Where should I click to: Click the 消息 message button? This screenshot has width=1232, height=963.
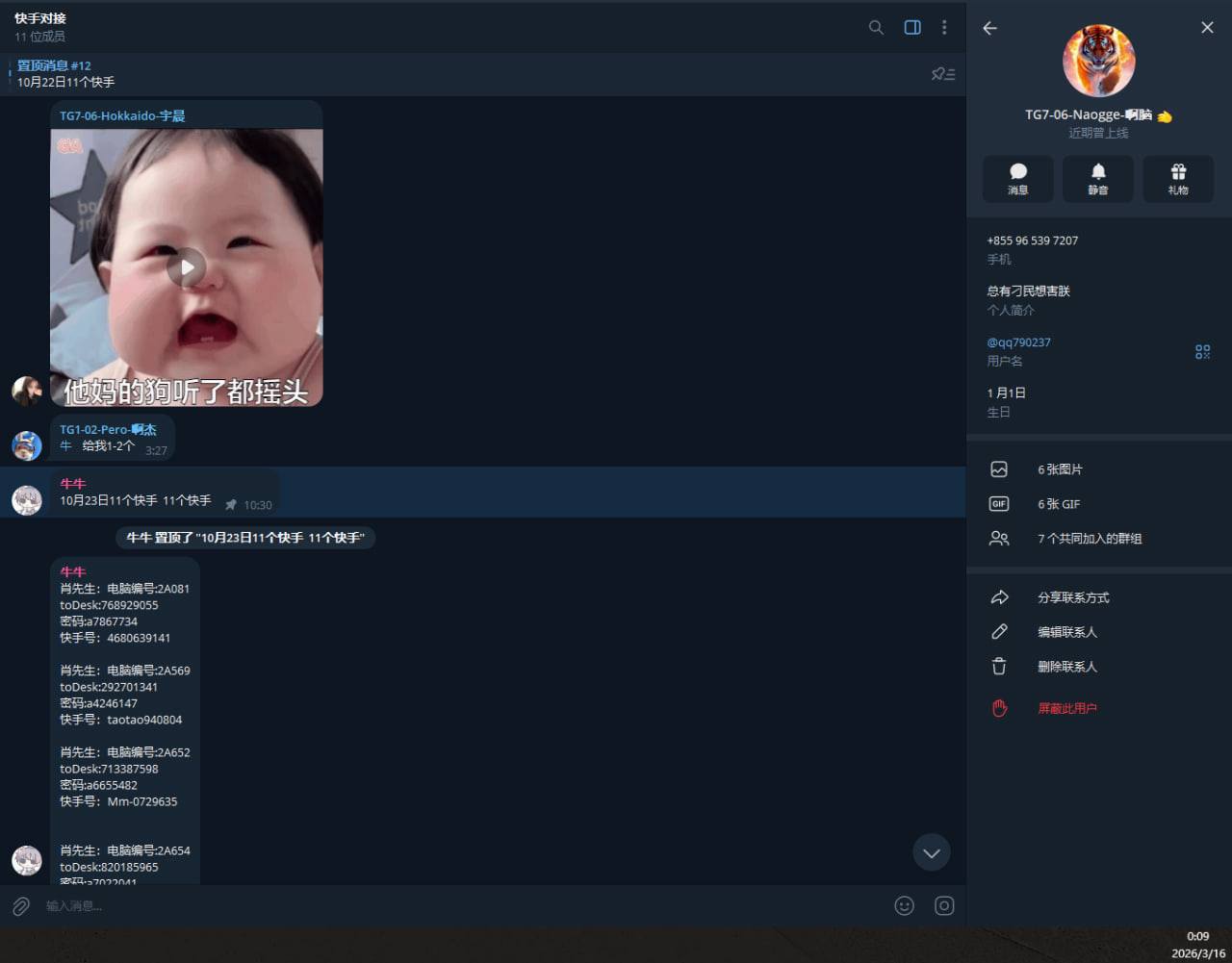1017,179
